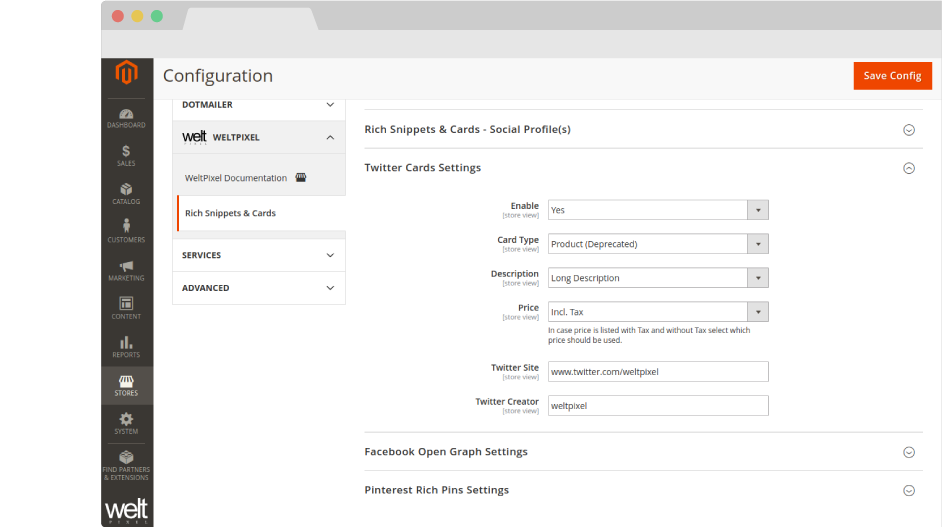The image size is (942, 527).
Task: Click the Magento logo icon
Action: (x=126, y=74)
